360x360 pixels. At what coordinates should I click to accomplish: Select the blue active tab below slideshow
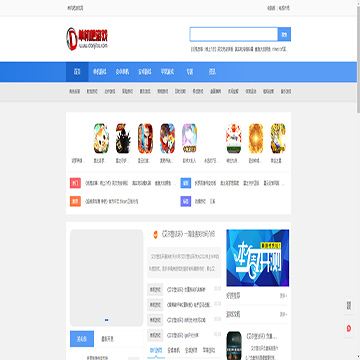[82, 339]
